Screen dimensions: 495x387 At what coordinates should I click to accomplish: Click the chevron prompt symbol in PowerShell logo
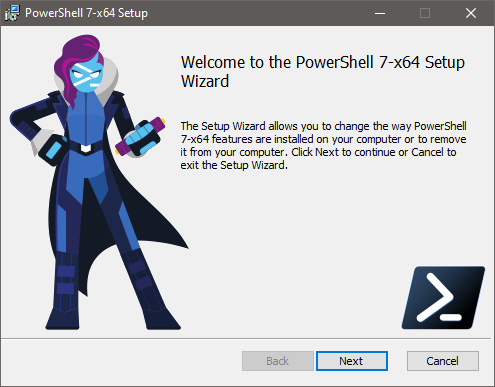pyautogui.click(x=436, y=297)
